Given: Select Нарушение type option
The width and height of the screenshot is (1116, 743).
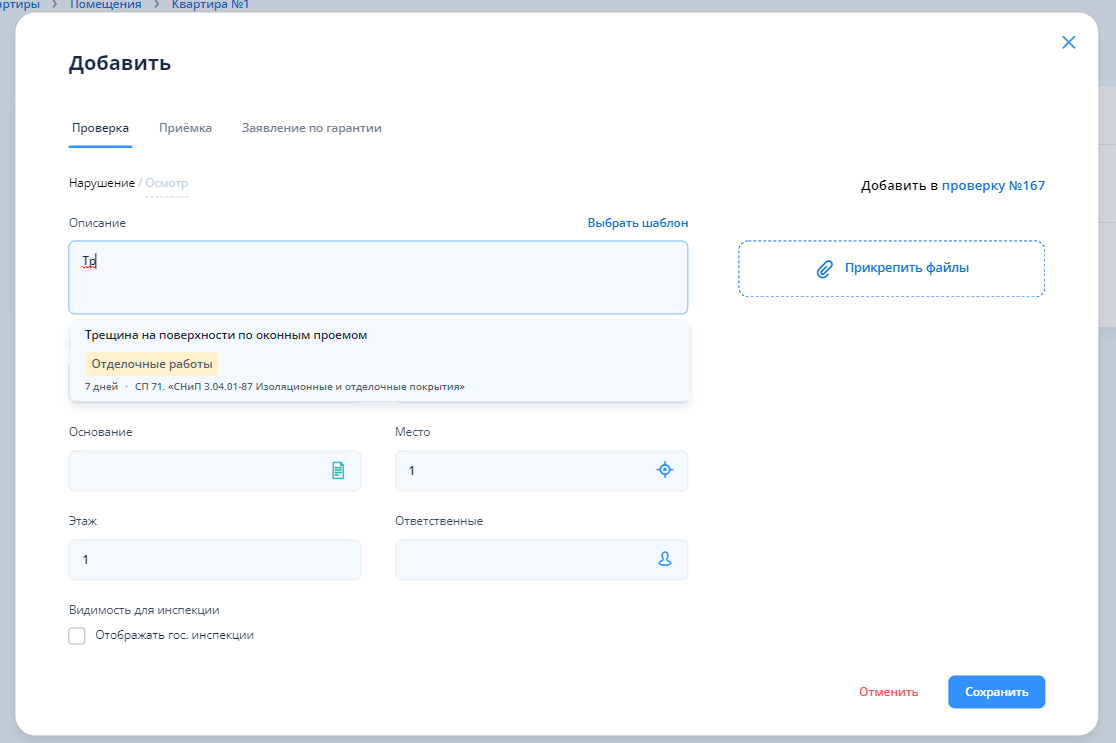Looking at the screenshot, I should pyautogui.click(x=101, y=183).
